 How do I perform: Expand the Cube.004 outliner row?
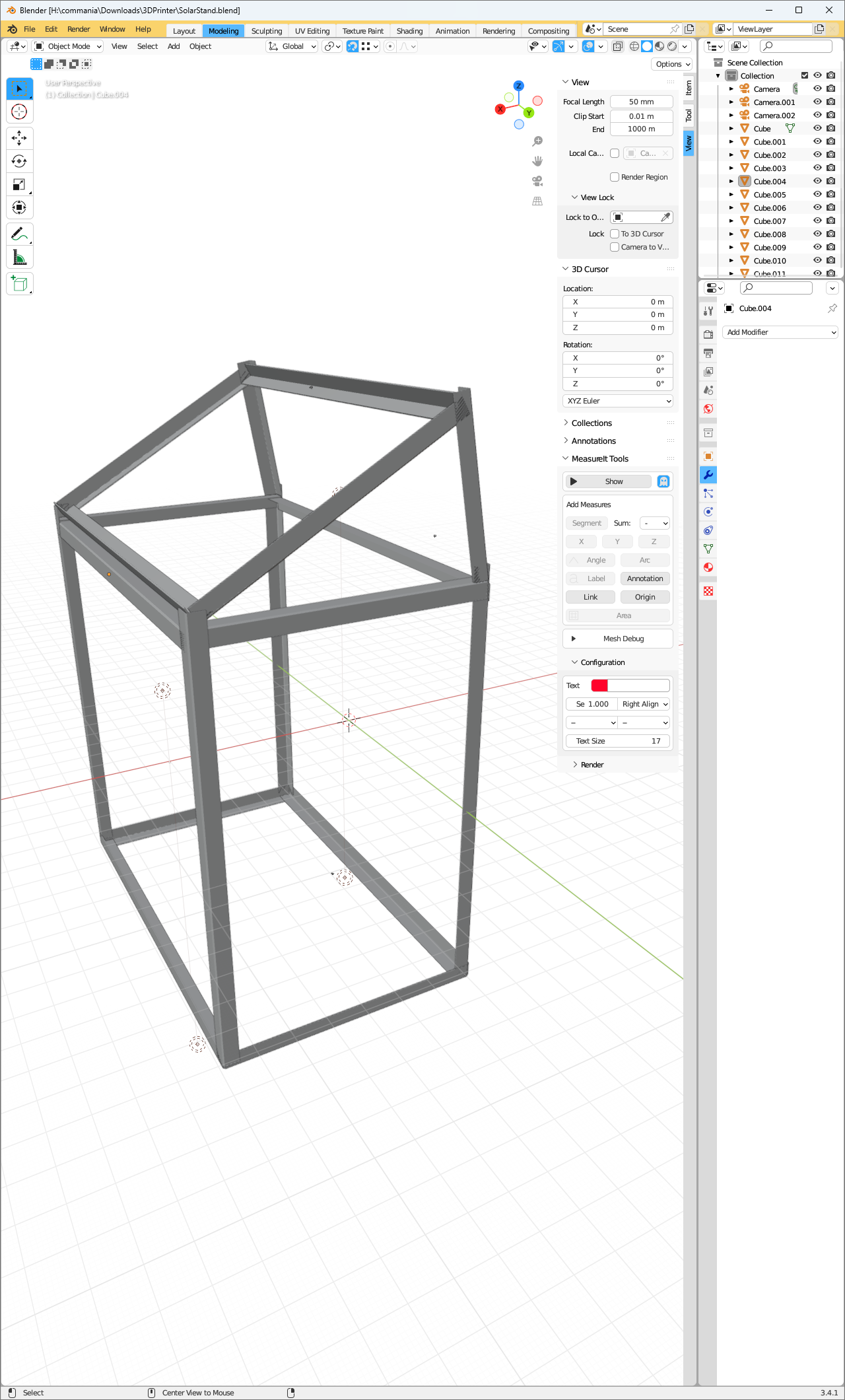(731, 181)
